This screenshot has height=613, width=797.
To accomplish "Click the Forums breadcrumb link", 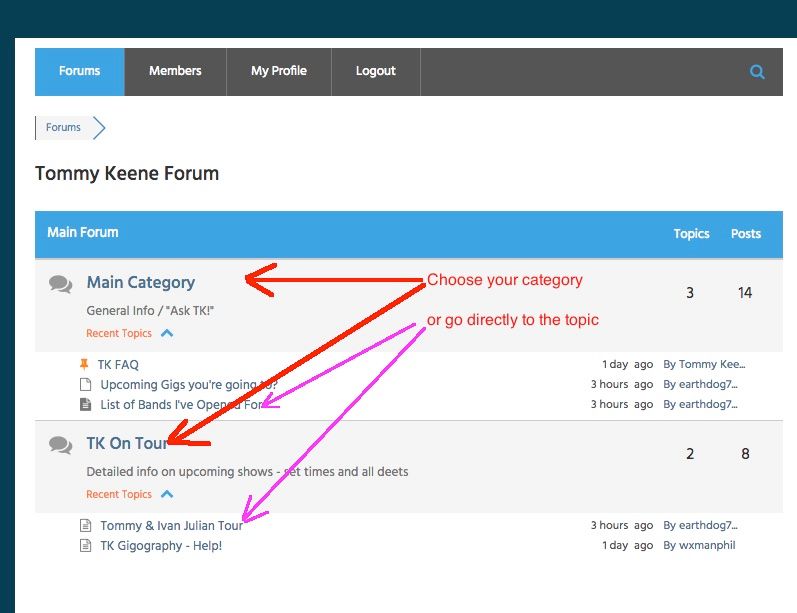I will coord(63,128).
